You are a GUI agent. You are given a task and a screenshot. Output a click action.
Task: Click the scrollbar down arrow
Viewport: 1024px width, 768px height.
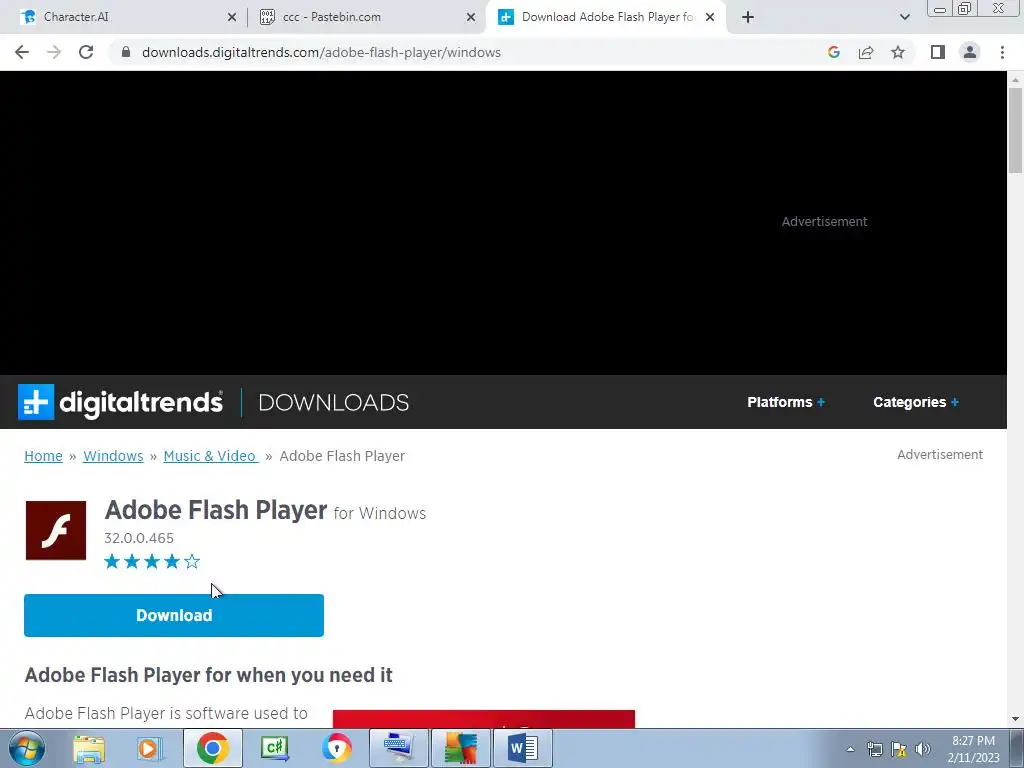pos(1015,719)
